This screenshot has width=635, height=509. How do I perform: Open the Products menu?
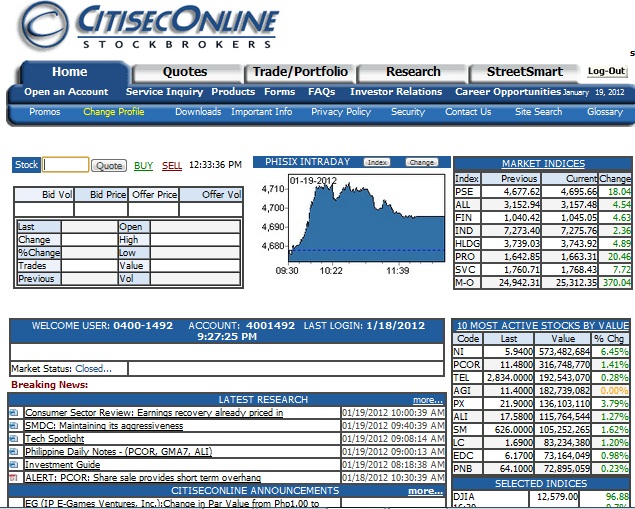(x=233, y=92)
